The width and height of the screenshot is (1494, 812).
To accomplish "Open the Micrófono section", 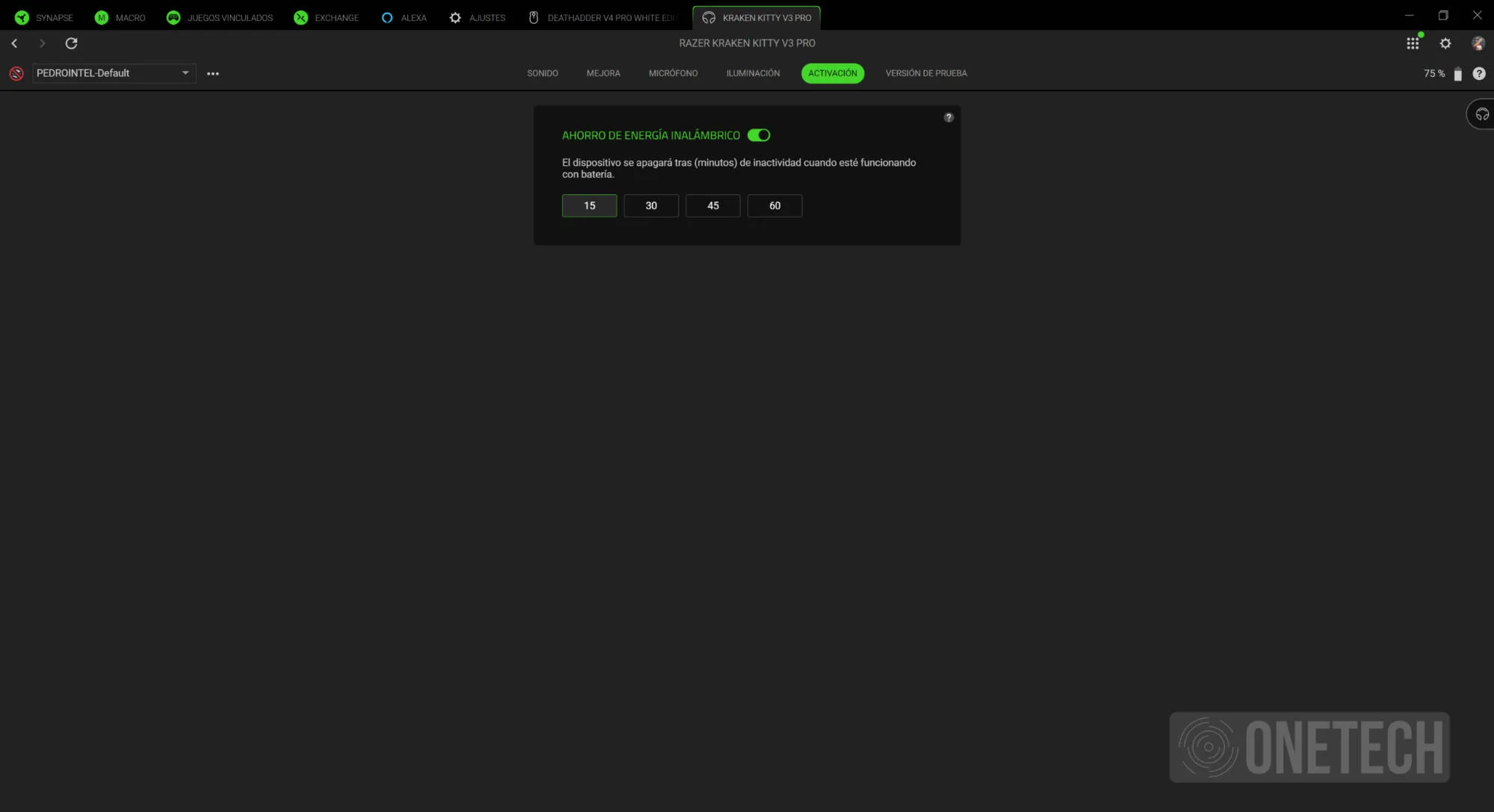I will coord(673,73).
